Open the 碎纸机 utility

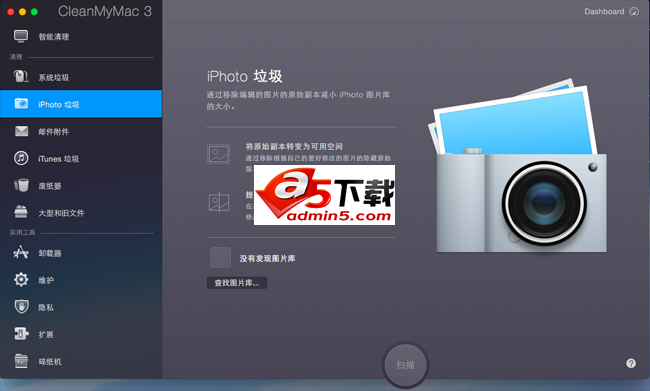tap(81, 362)
